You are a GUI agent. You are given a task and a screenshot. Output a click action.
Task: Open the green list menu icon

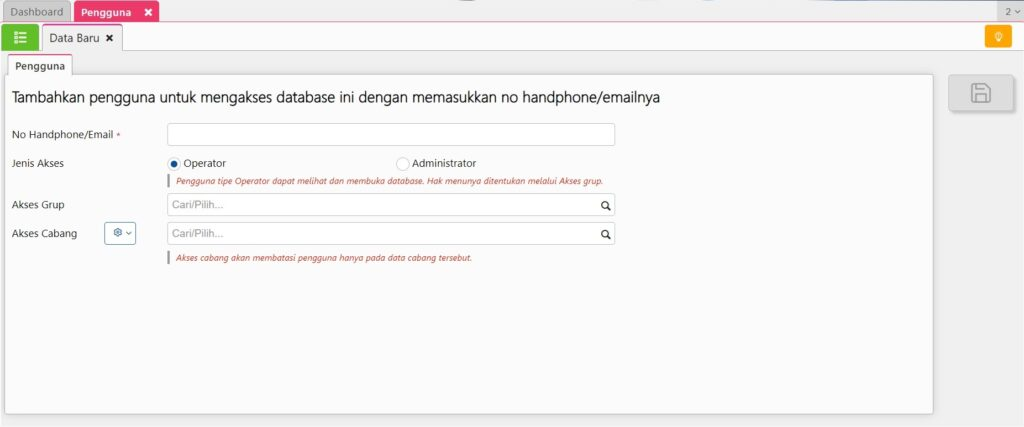pyautogui.click(x=20, y=37)
